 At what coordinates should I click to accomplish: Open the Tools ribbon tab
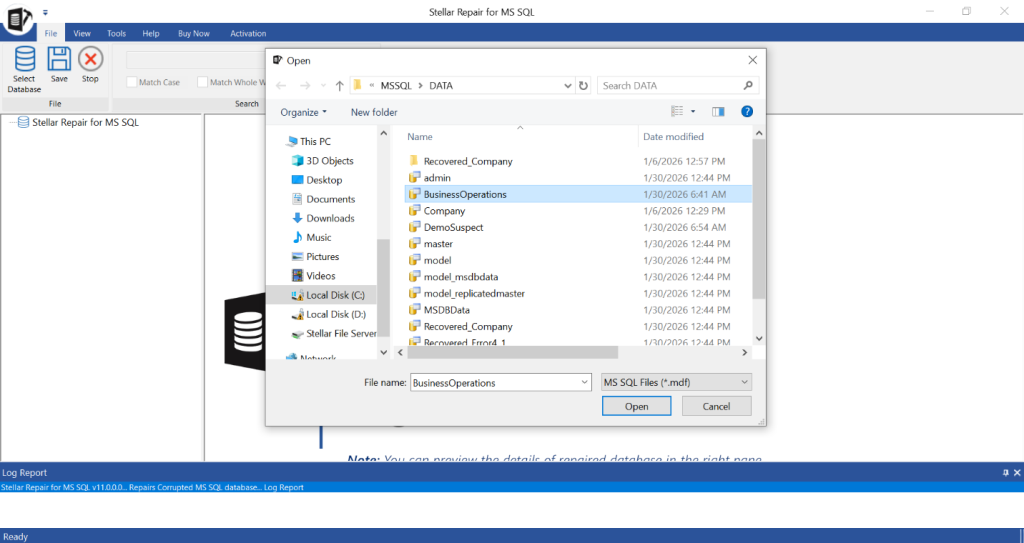pyautogui.click(x=116, y=33)
